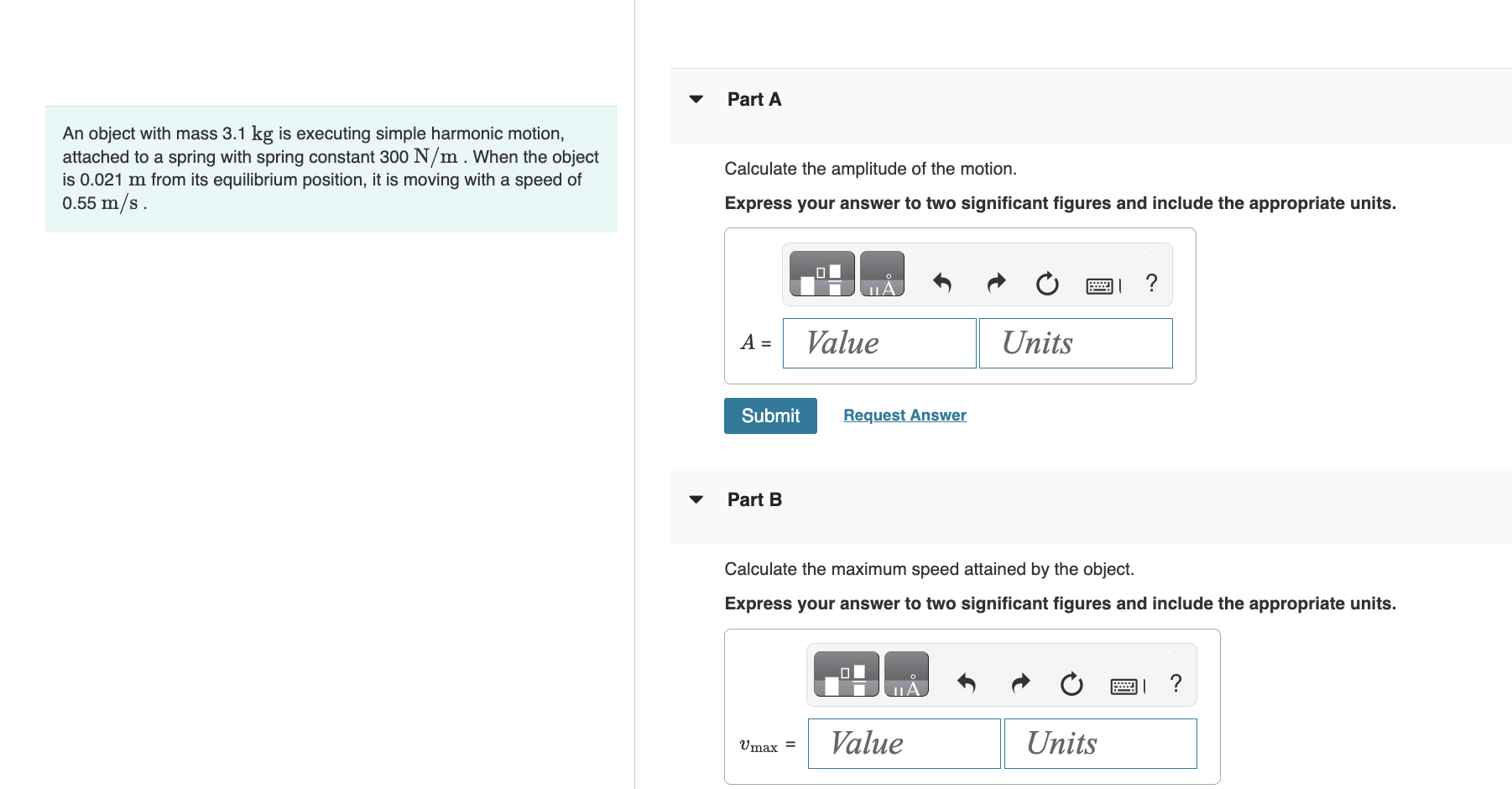Click the Units field for vmax

[x=1100, y=744]
